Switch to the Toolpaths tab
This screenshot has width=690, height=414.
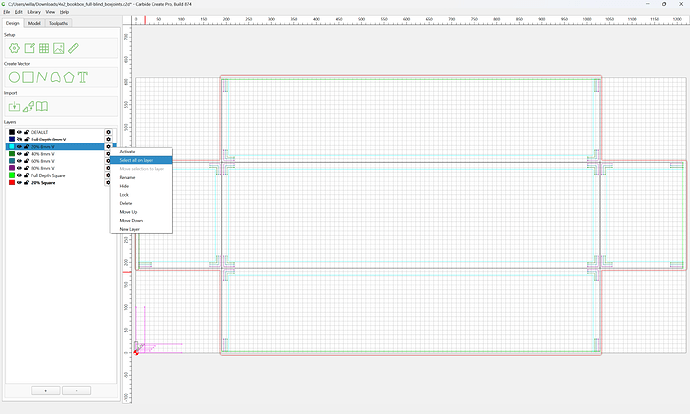[x=58, y=23]
